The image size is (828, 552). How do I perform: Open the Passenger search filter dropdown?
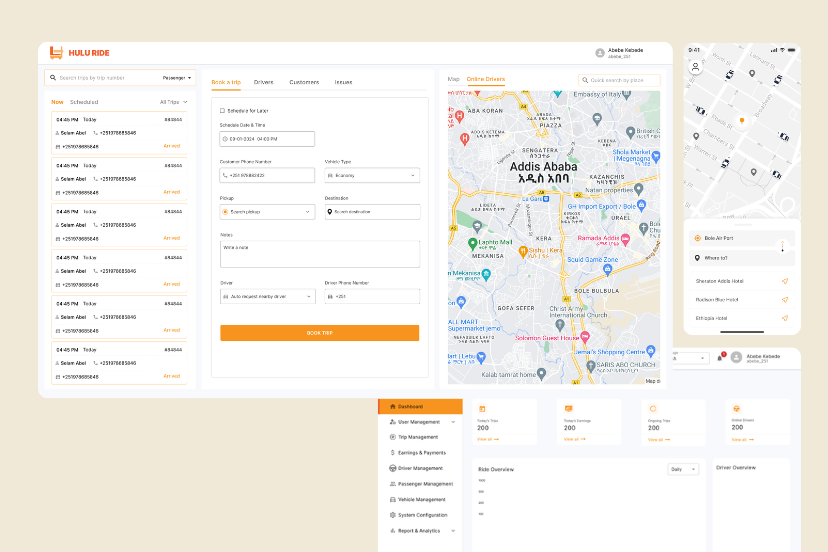[x=177, y=78]
